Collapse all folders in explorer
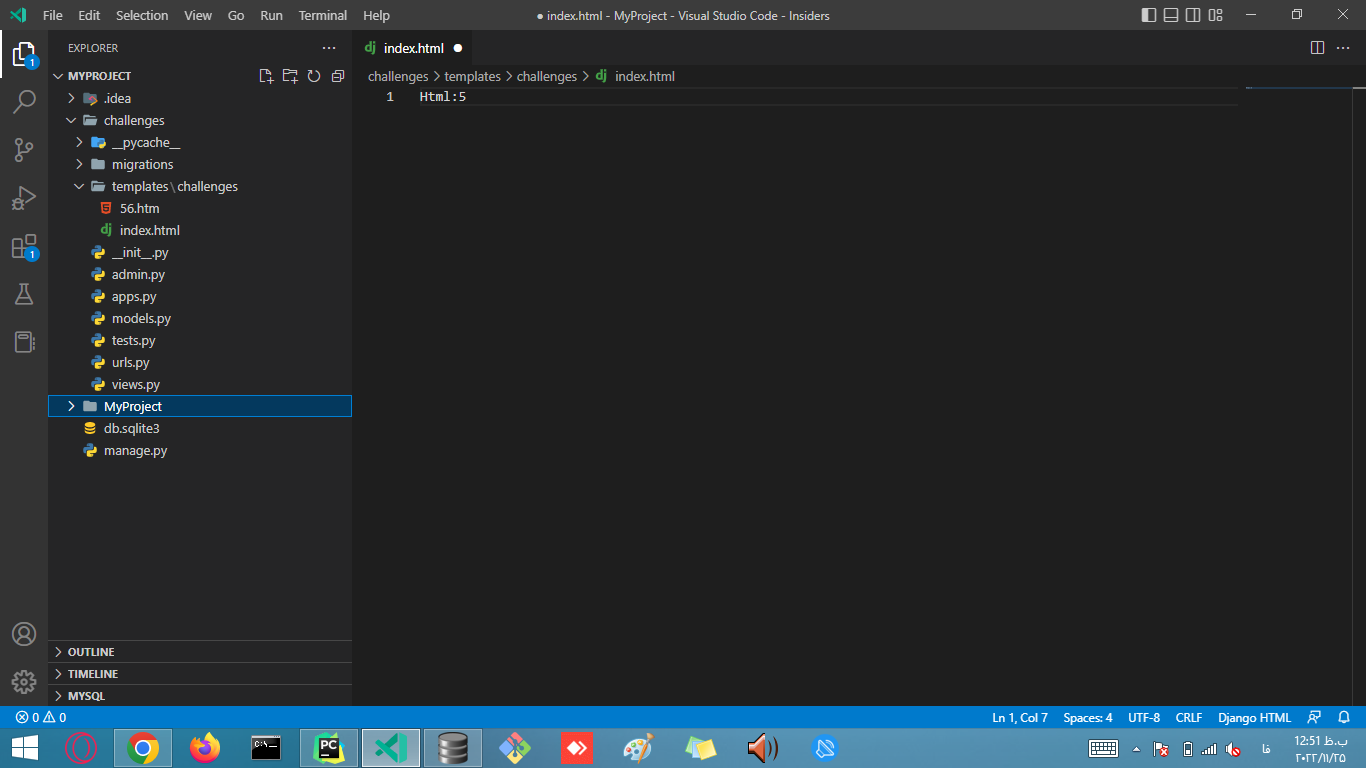 pyautogui.click(x=338, y=76)
